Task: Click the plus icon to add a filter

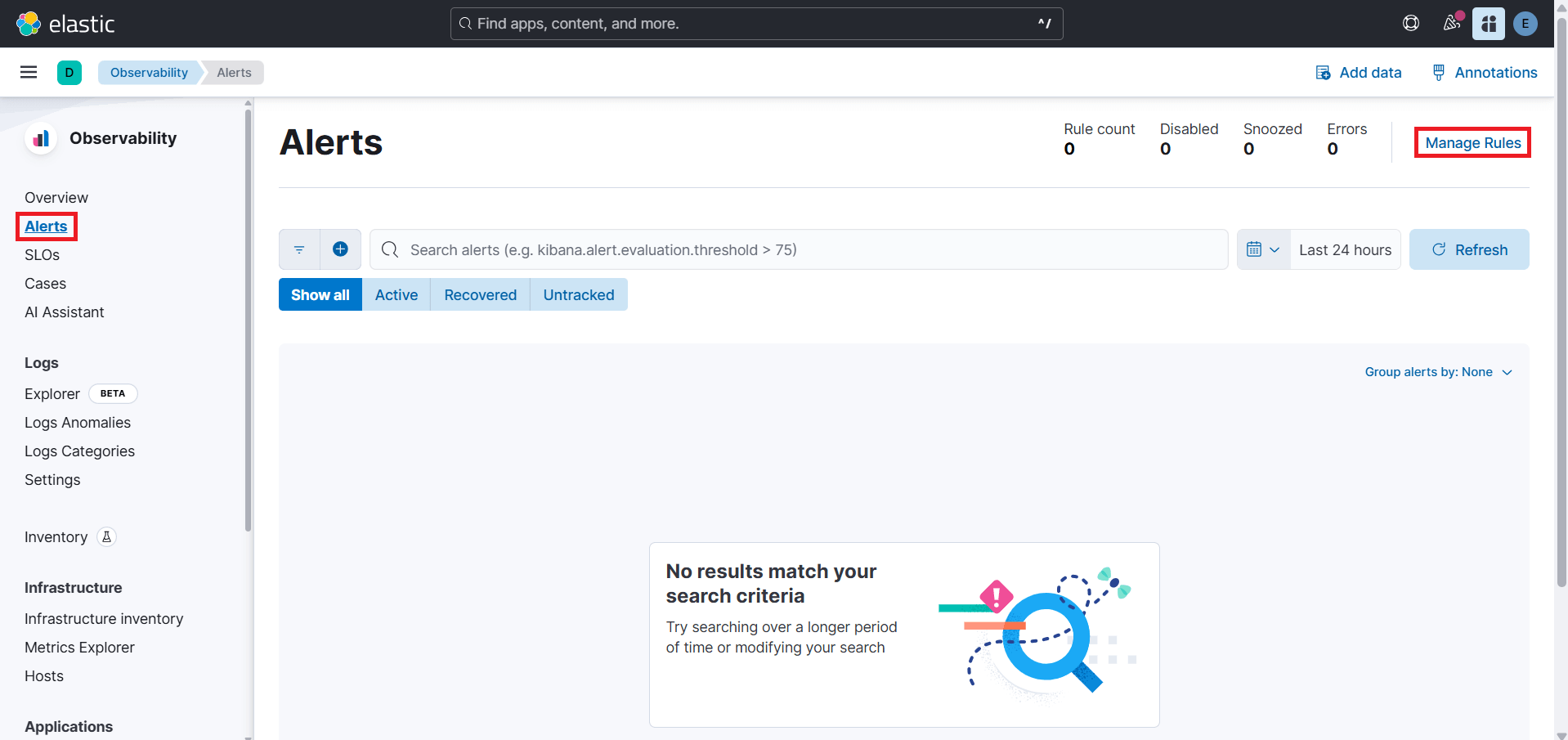Action: pyautogui.click(x=341, y=249)
